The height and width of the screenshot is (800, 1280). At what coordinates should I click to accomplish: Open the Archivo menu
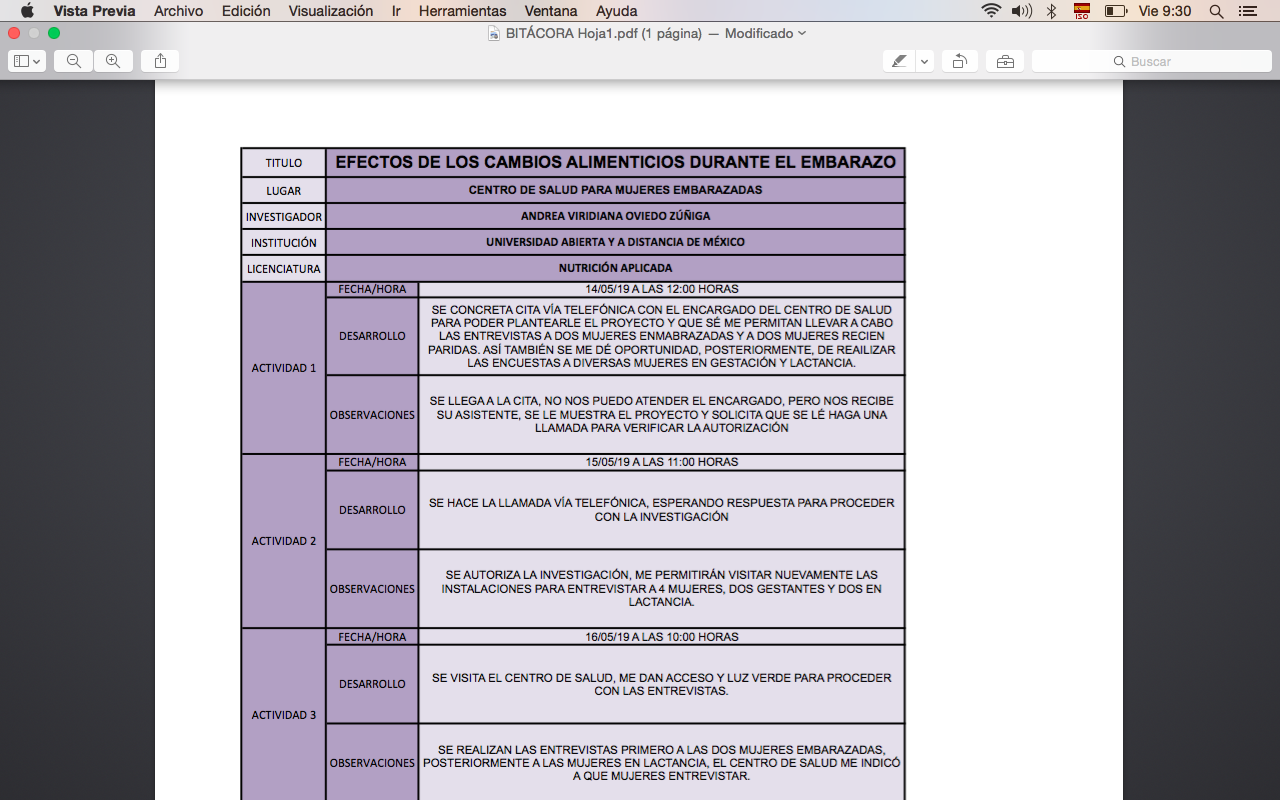click(178, 11)
